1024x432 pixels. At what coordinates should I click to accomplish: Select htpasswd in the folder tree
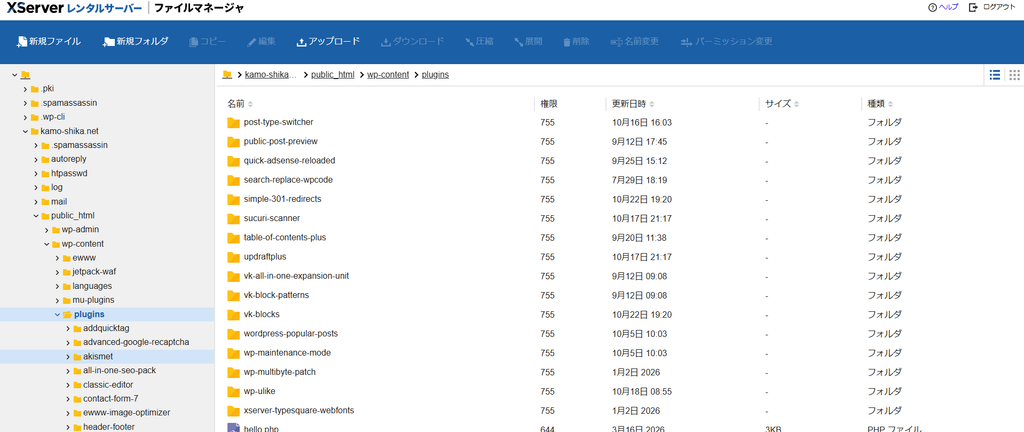(69, 174)
